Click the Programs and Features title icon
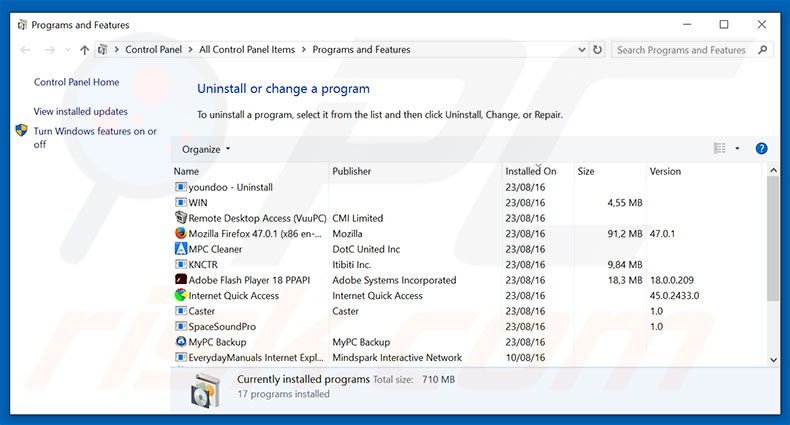Viewport: 790px width, 425px height. 22,25
